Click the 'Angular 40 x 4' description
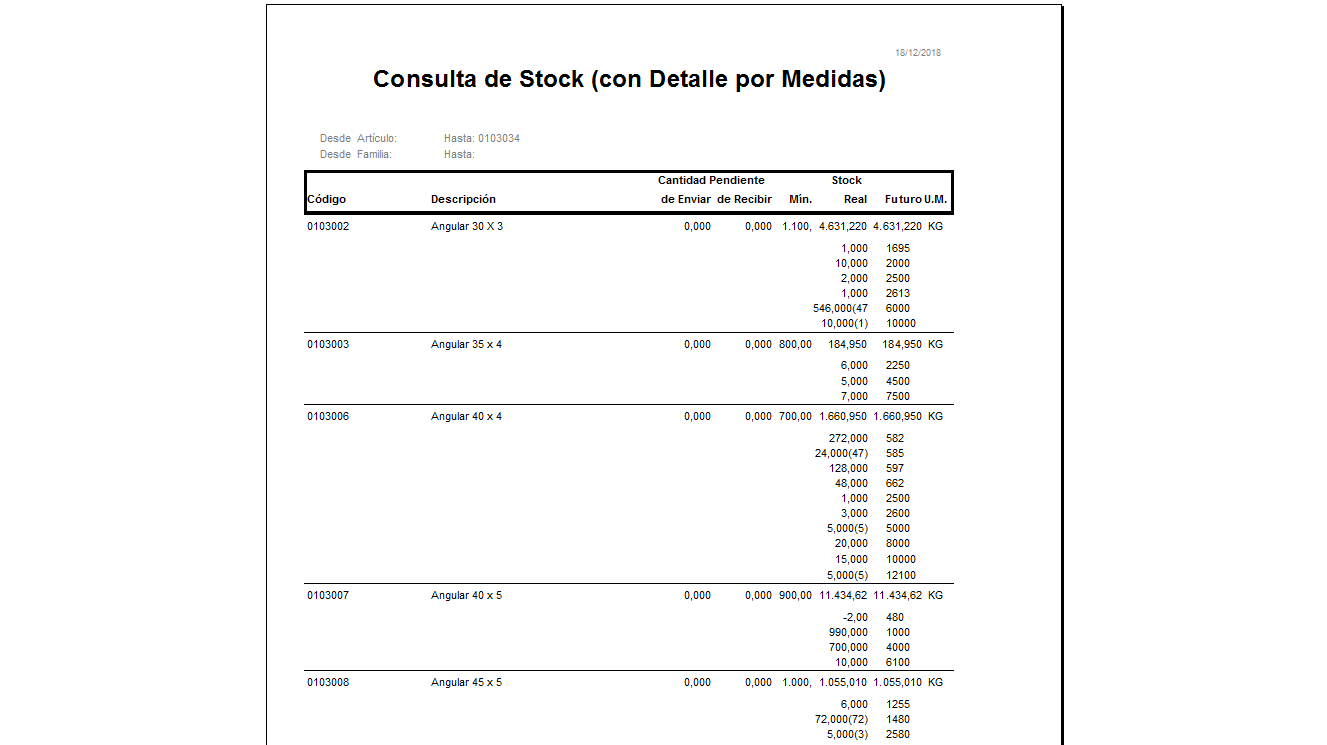Screen dimensions: 1327x745 [466, 416]
